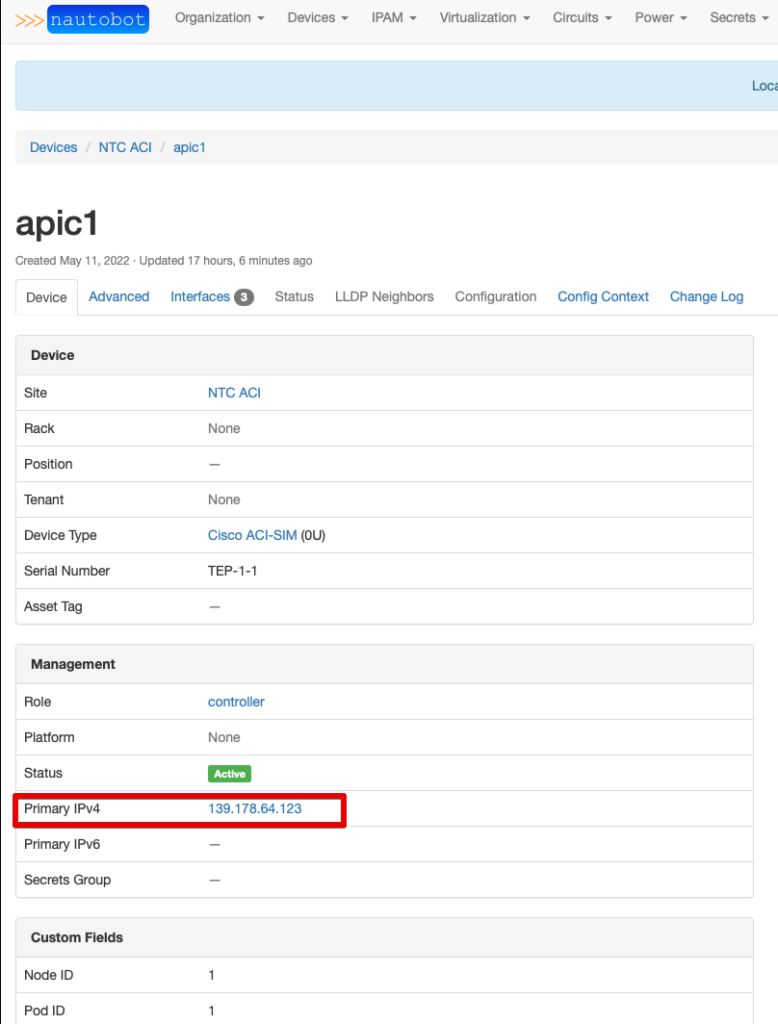The height and width of the screenshot is (1024, 778).
Task: Click the Platform row label
Action: (49, 737)
